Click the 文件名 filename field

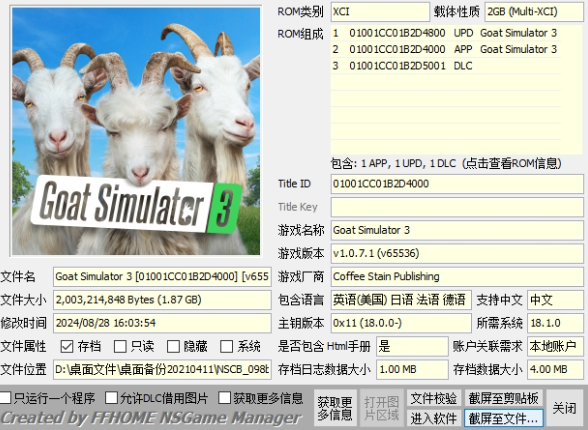click(162, 277)
